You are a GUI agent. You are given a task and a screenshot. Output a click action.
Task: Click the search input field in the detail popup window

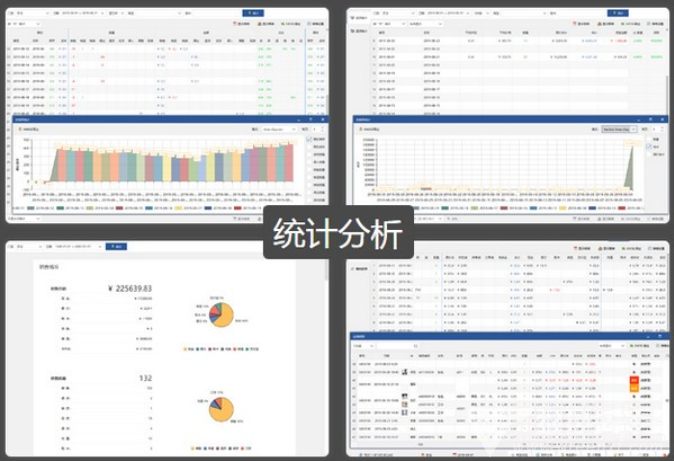(x=398, y=346)
